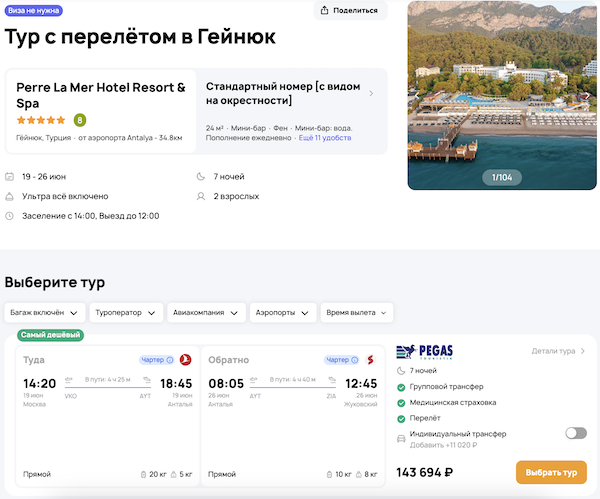Click the chevron next to Стандартный номер

click(372, 94)
